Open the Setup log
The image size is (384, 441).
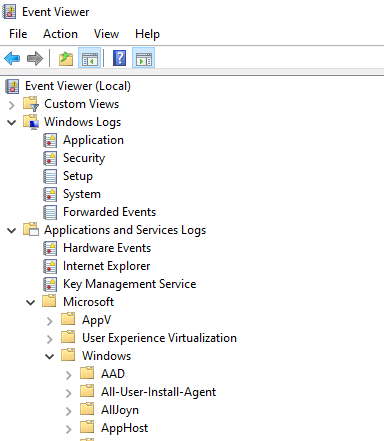coord(78,176)
